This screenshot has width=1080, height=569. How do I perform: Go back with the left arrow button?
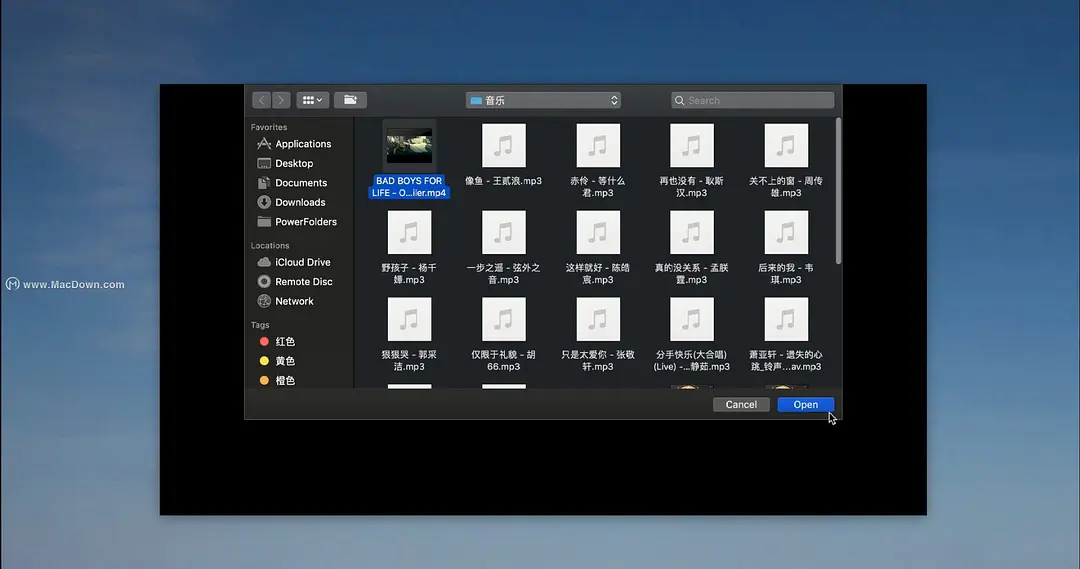coord(261,100)
